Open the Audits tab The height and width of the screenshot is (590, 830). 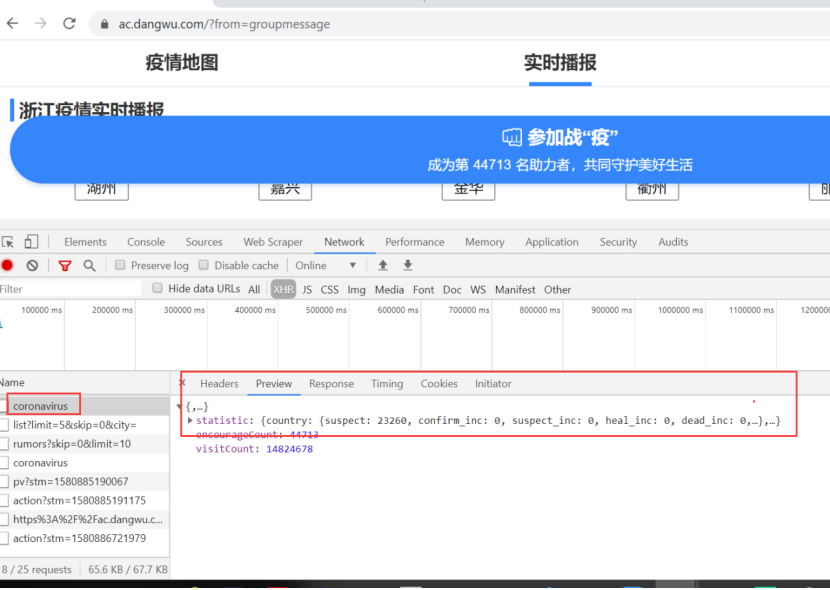point(673,242)
